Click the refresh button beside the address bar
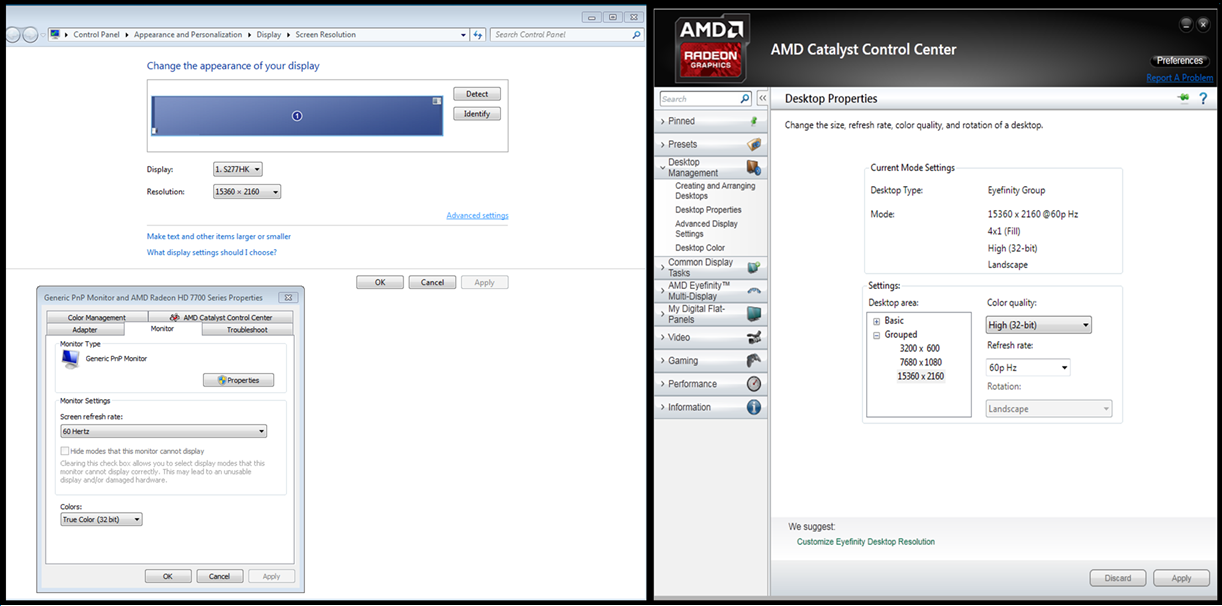 click(x=478, y=34)
